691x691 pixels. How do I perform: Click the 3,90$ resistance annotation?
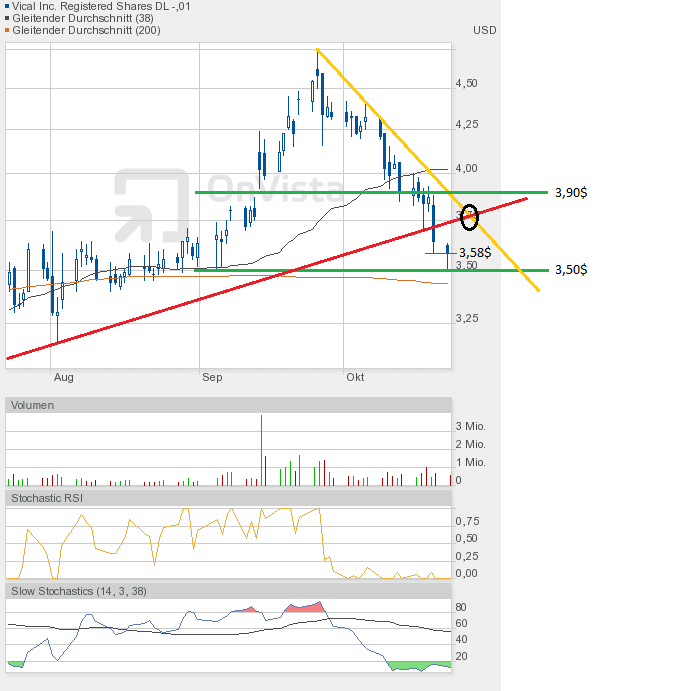tap(571, 193)
